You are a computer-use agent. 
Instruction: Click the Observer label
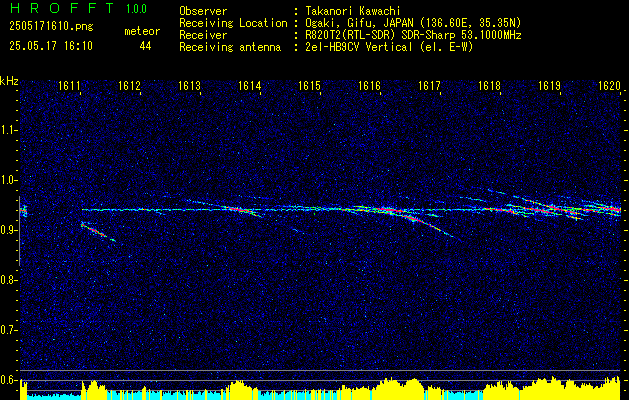(203, 11)
